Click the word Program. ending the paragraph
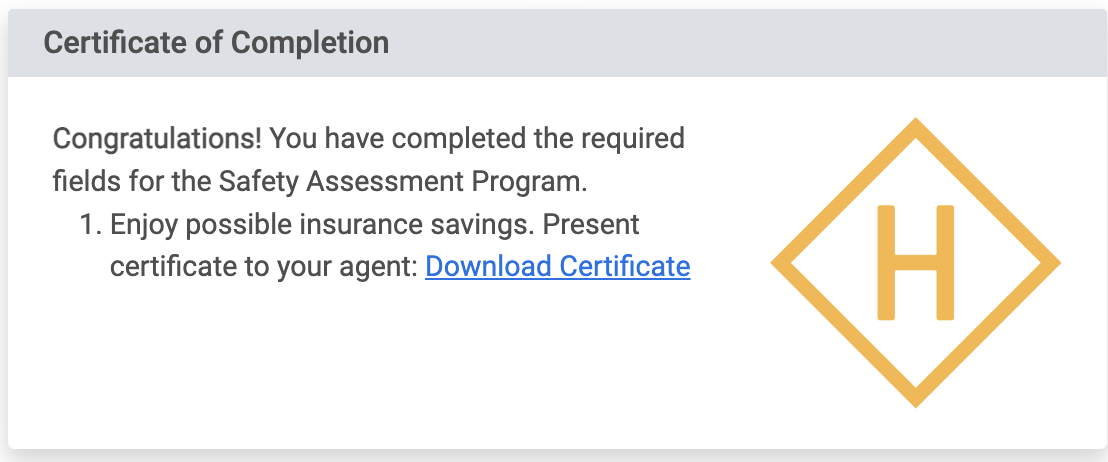Viewport: 1108px width, 462px height. click(x=529, y=182)
